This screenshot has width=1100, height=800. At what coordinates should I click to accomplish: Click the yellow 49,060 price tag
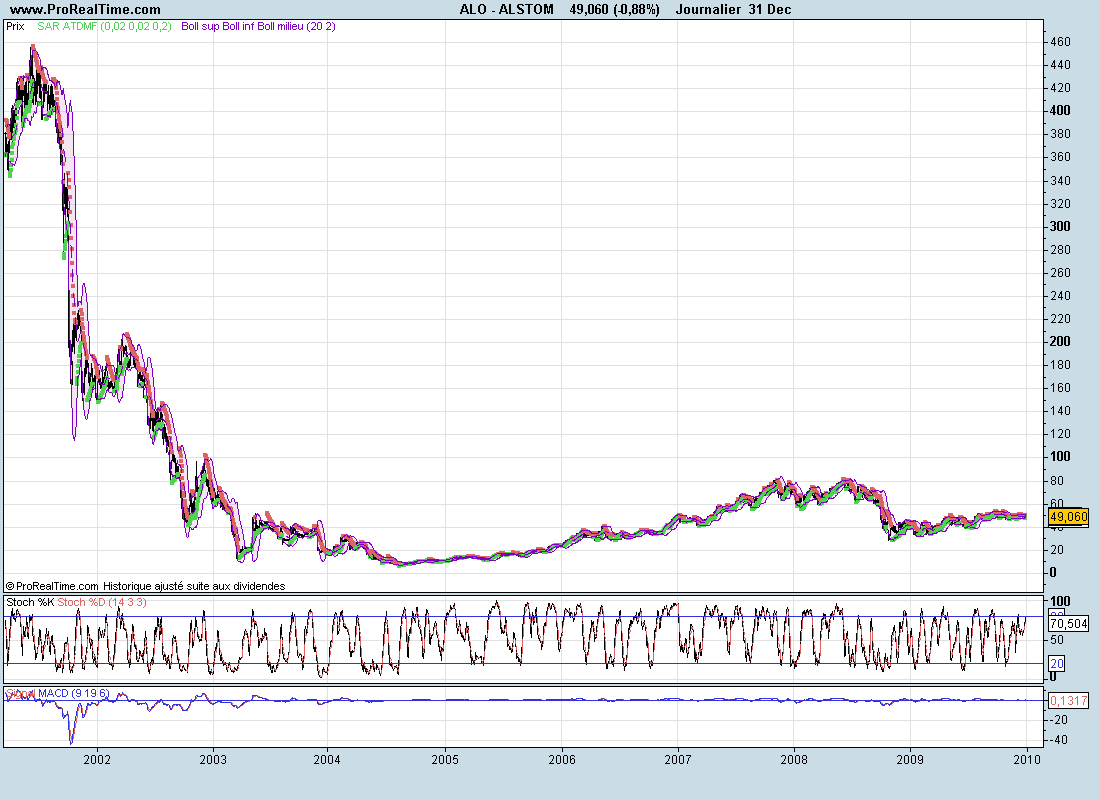[1068, 516]
